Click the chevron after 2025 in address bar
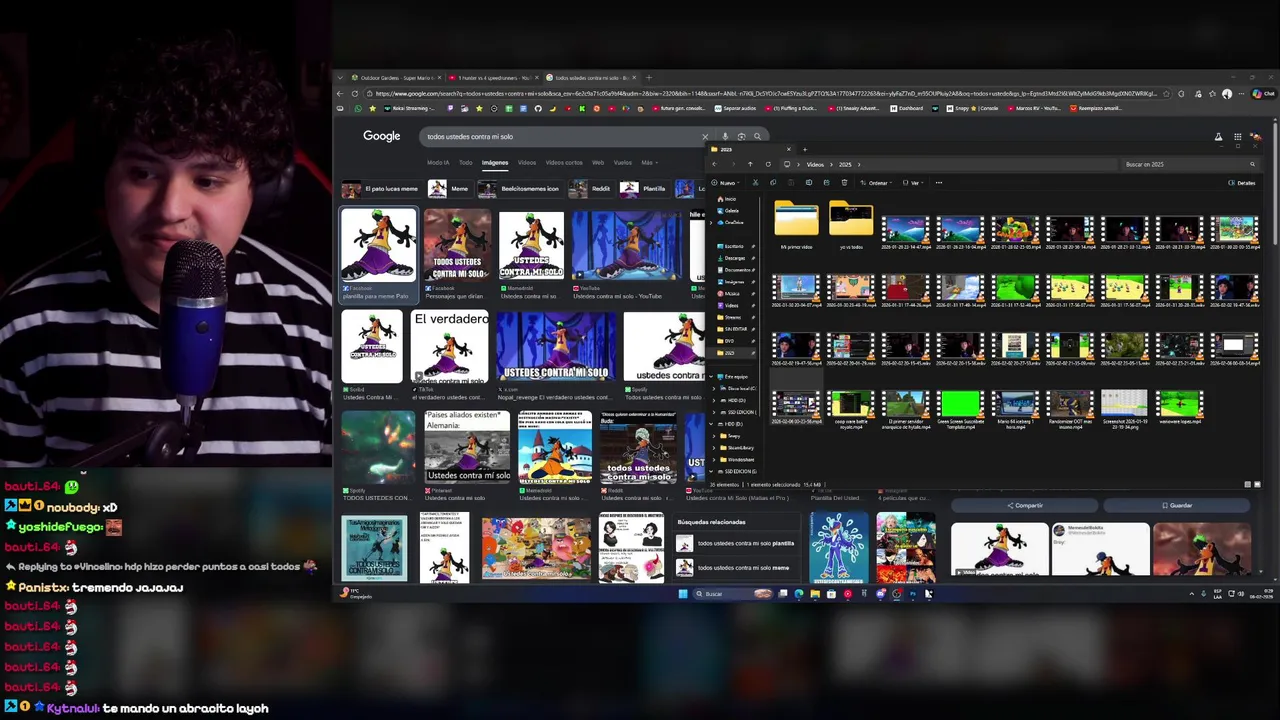This screenshot has width=1280, height=720. 859,164
